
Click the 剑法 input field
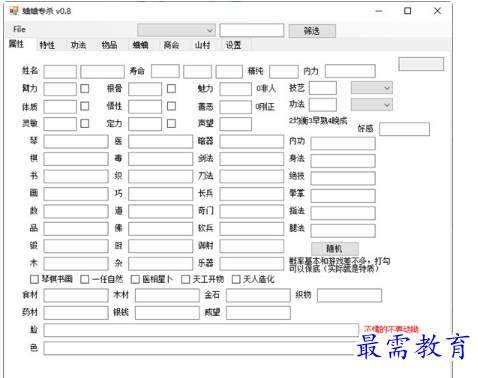(x=252, y=159)
